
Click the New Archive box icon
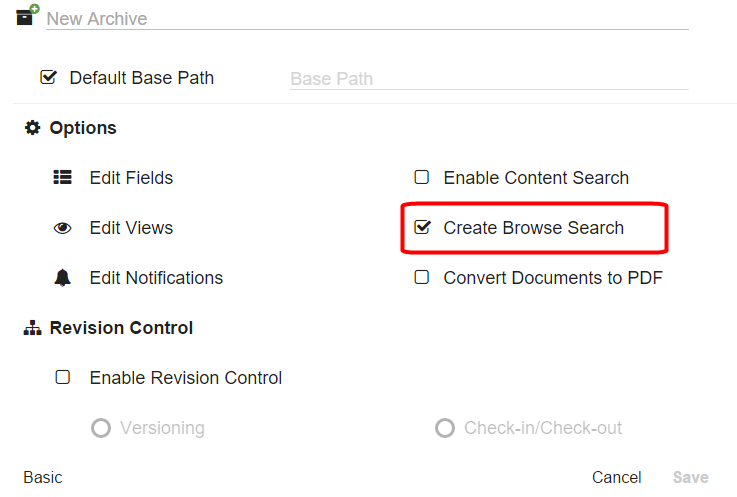coord(27,16)
